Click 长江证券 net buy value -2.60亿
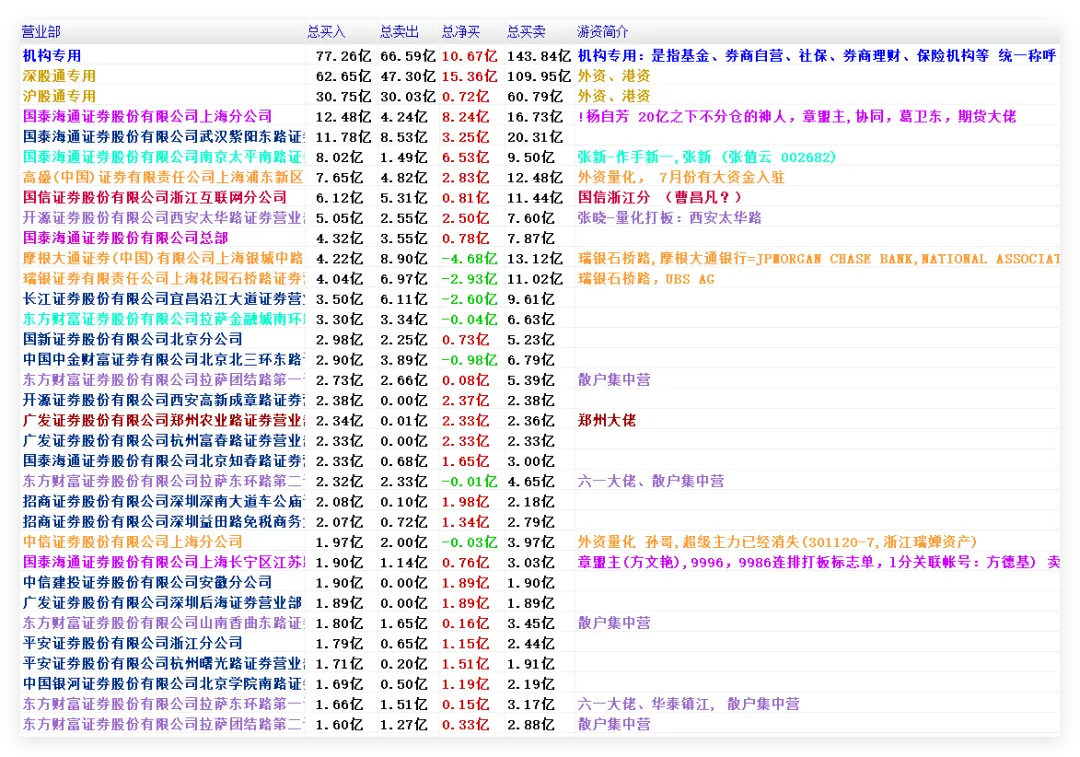 point(469,299)
